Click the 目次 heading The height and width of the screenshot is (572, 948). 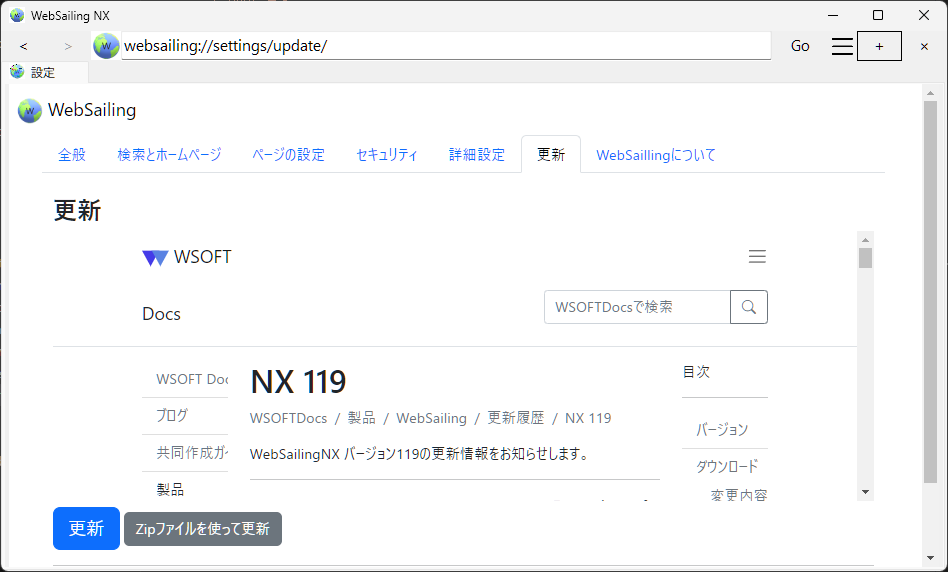point(696,372)
